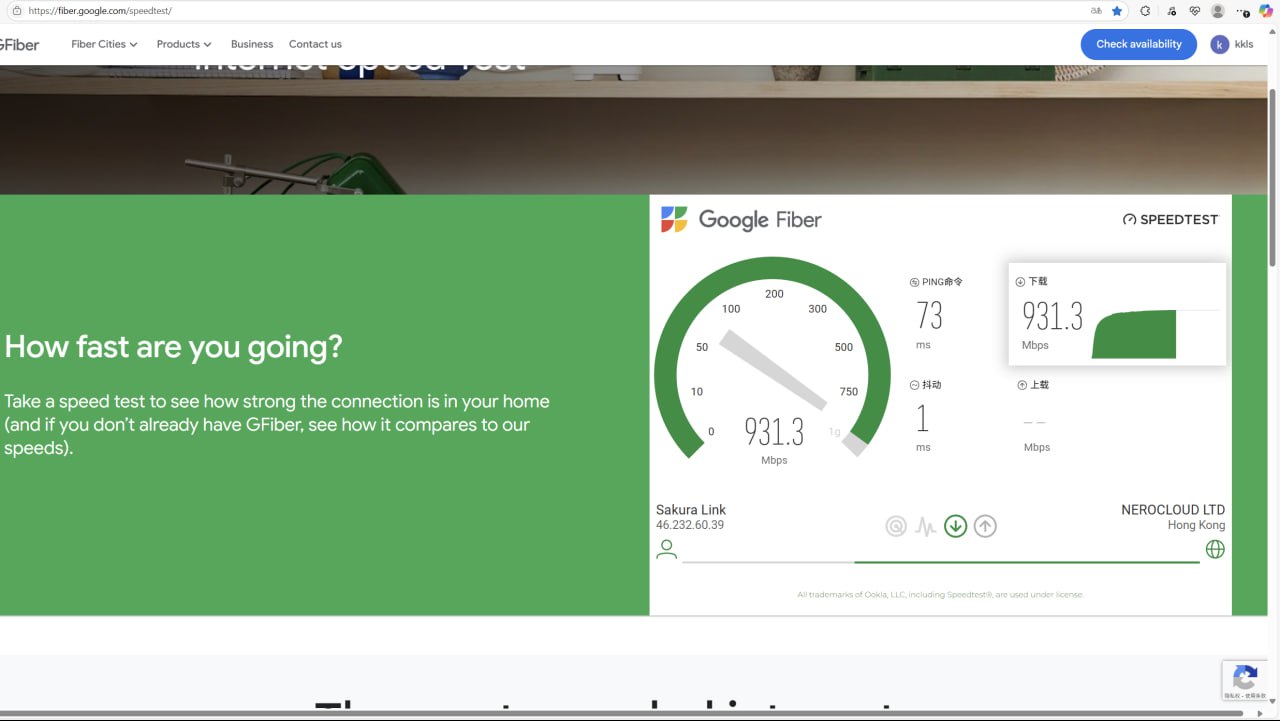Click the 下载 download label icon
This screenshot has height=721, width=1280.
coord(1021,282)
